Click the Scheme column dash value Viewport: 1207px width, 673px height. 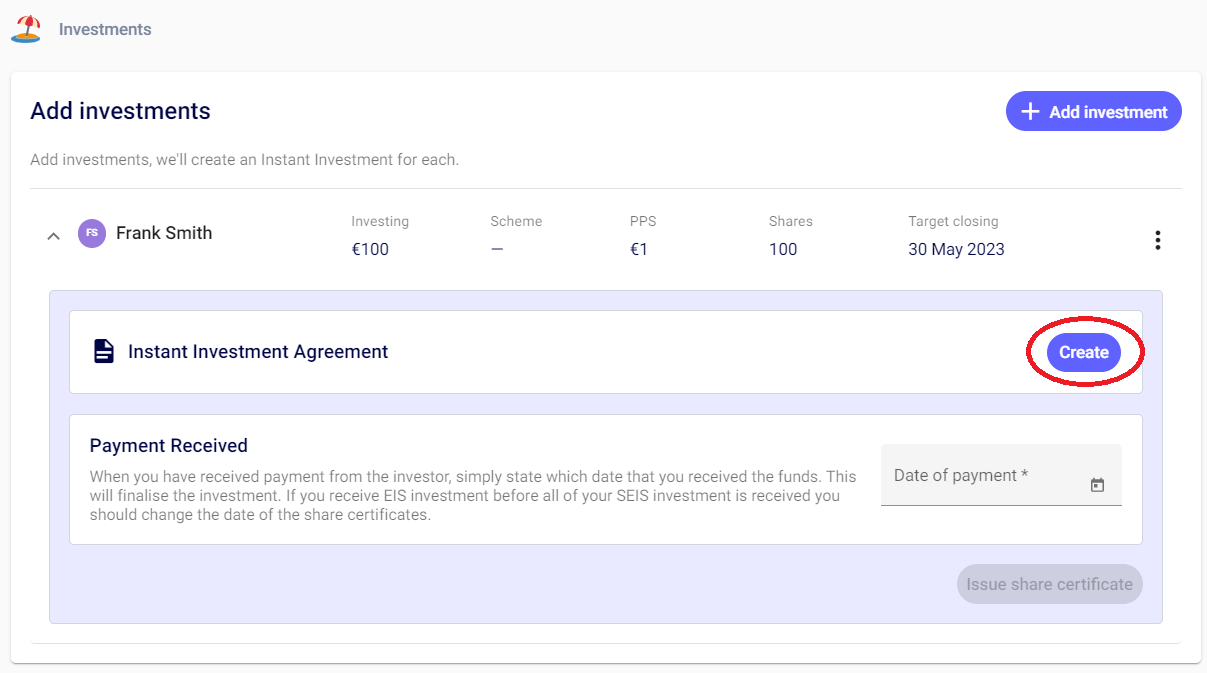coord(497,249)
